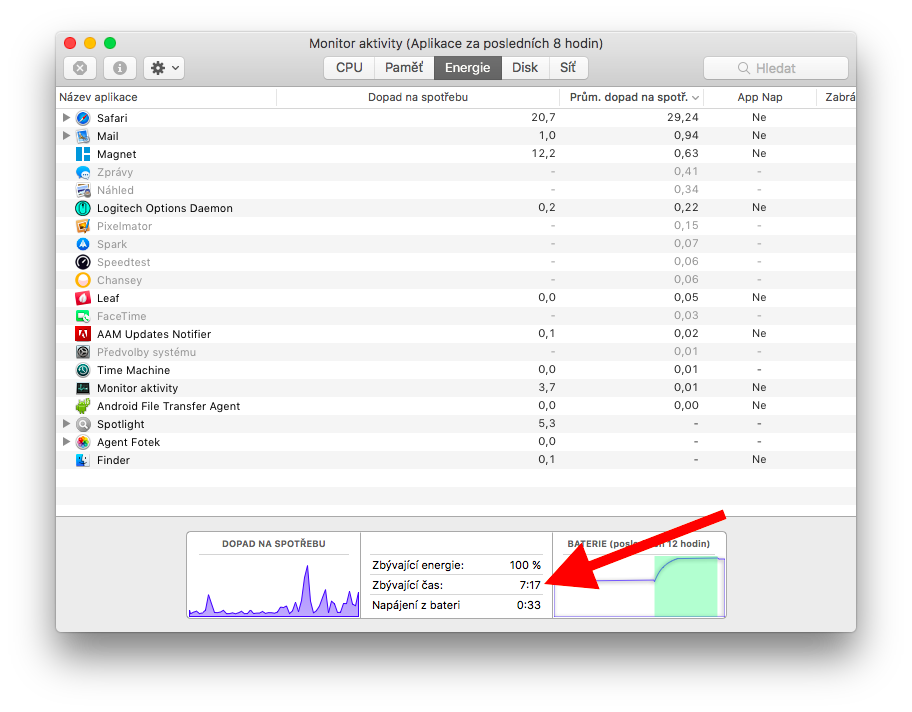The image size is (912, 712).
Task: Click the Hledat search field
Action: 775,68
